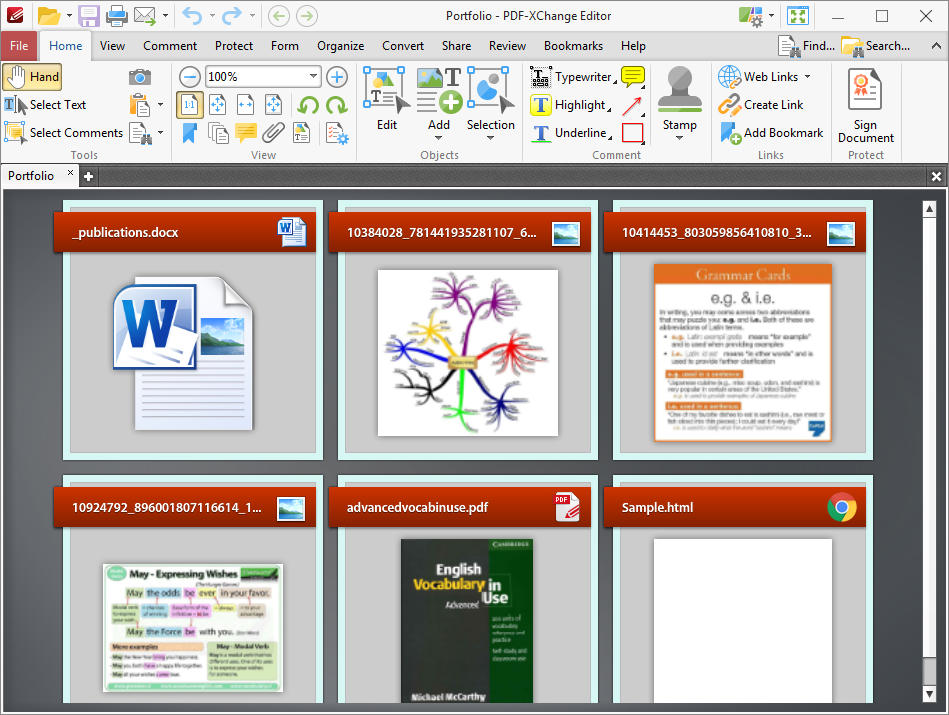Go to next view with green forward arrow
Screen dimensions: 949x715
click(x=307, y=16)
